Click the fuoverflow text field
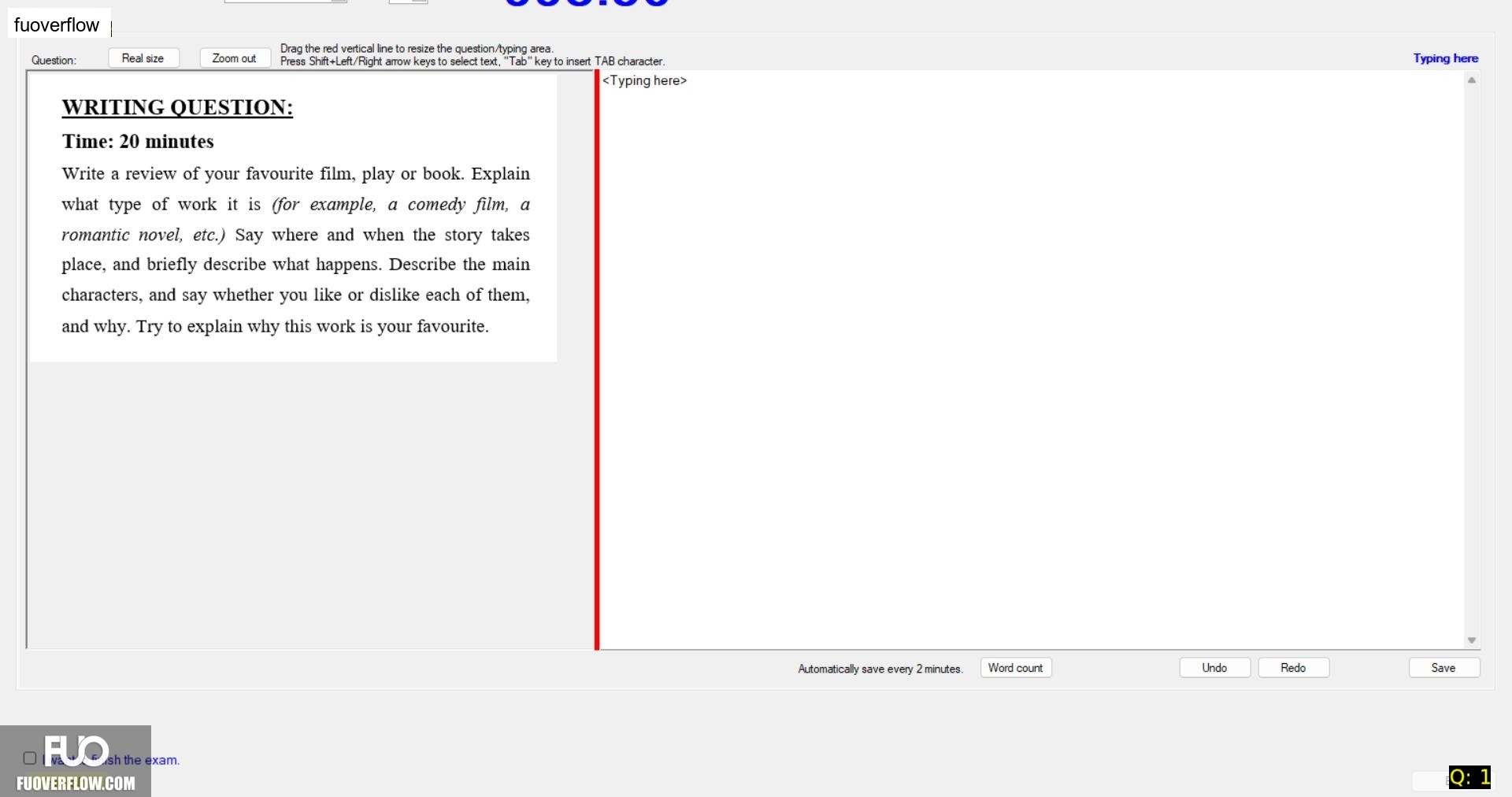 coord(59,25)
